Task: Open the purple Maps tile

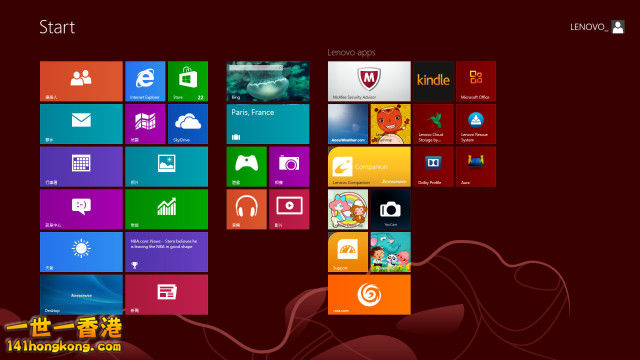Action: coord(145,124)
